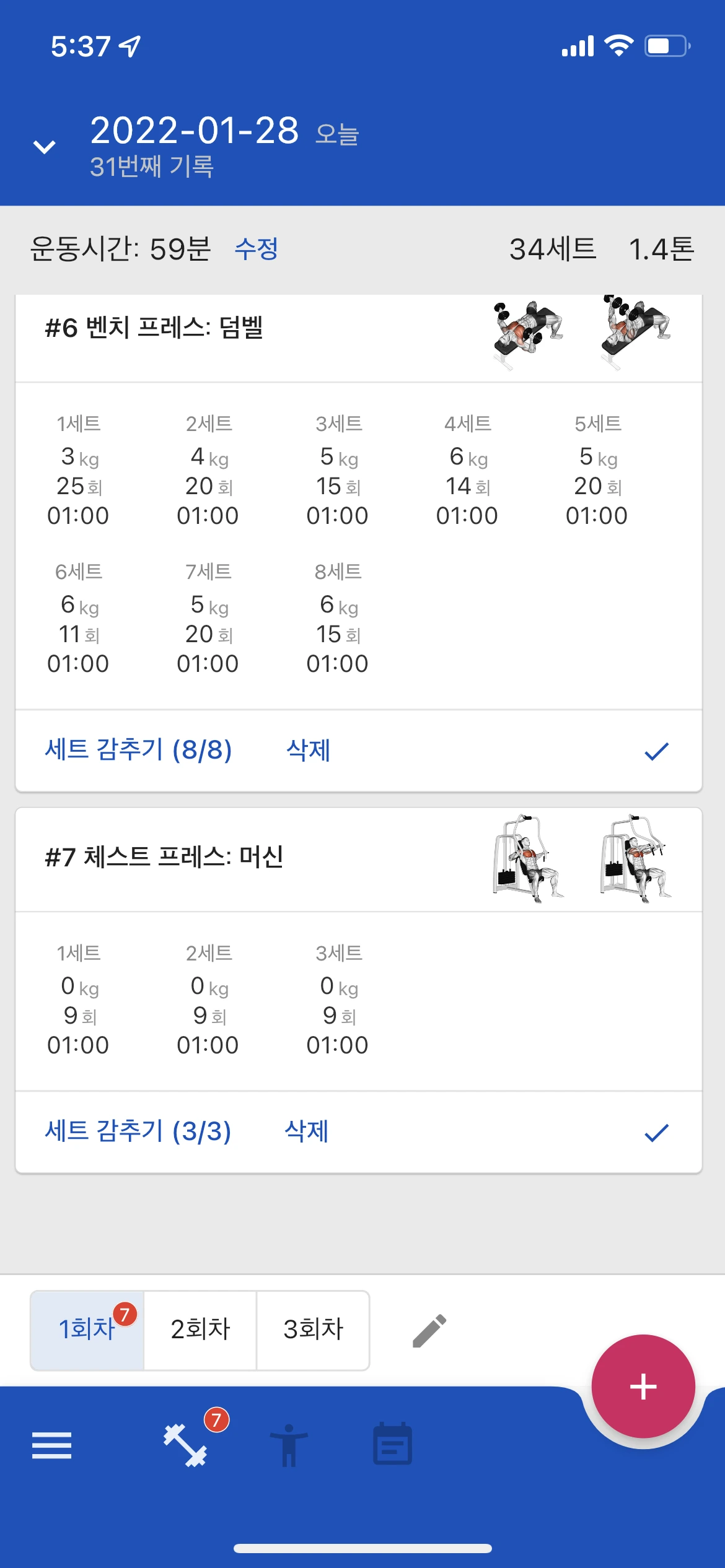Viewport: 725px width, 1568px height.
Task: Switch to the 3회차 tab
Action: (313, 1330)
